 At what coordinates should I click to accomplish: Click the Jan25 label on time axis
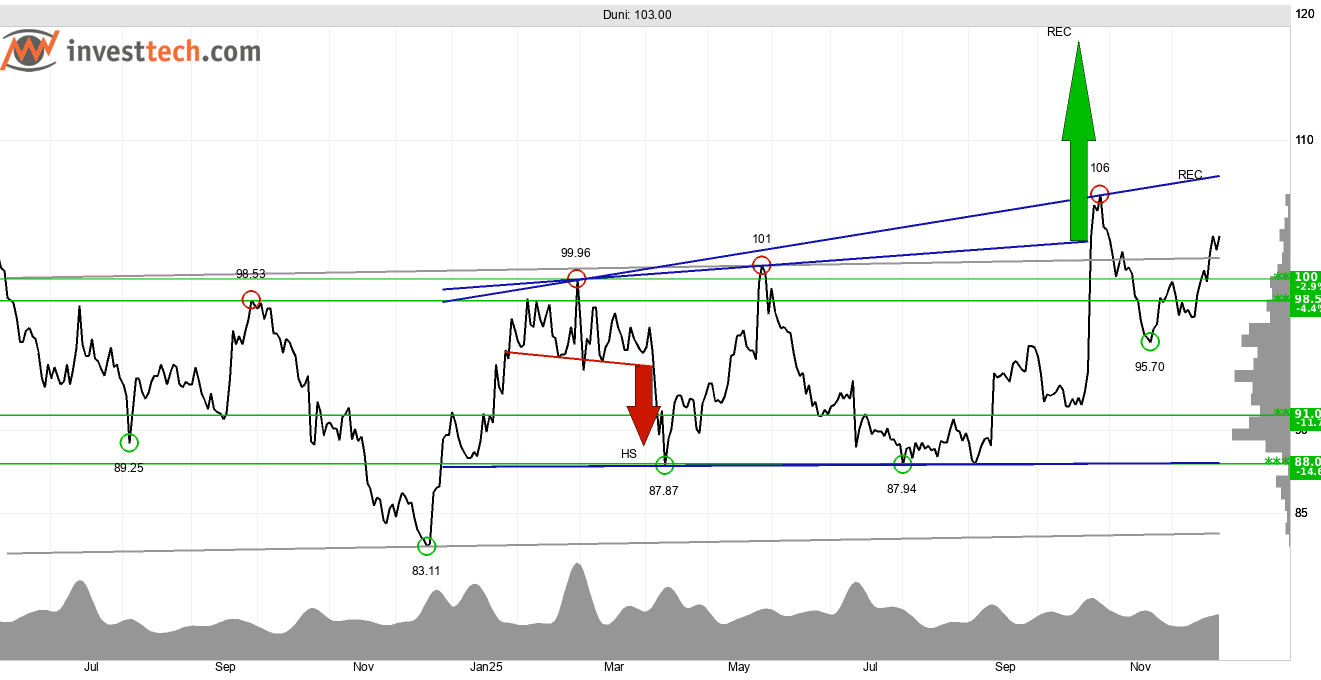pyautogui.click(x=485, y=667)
